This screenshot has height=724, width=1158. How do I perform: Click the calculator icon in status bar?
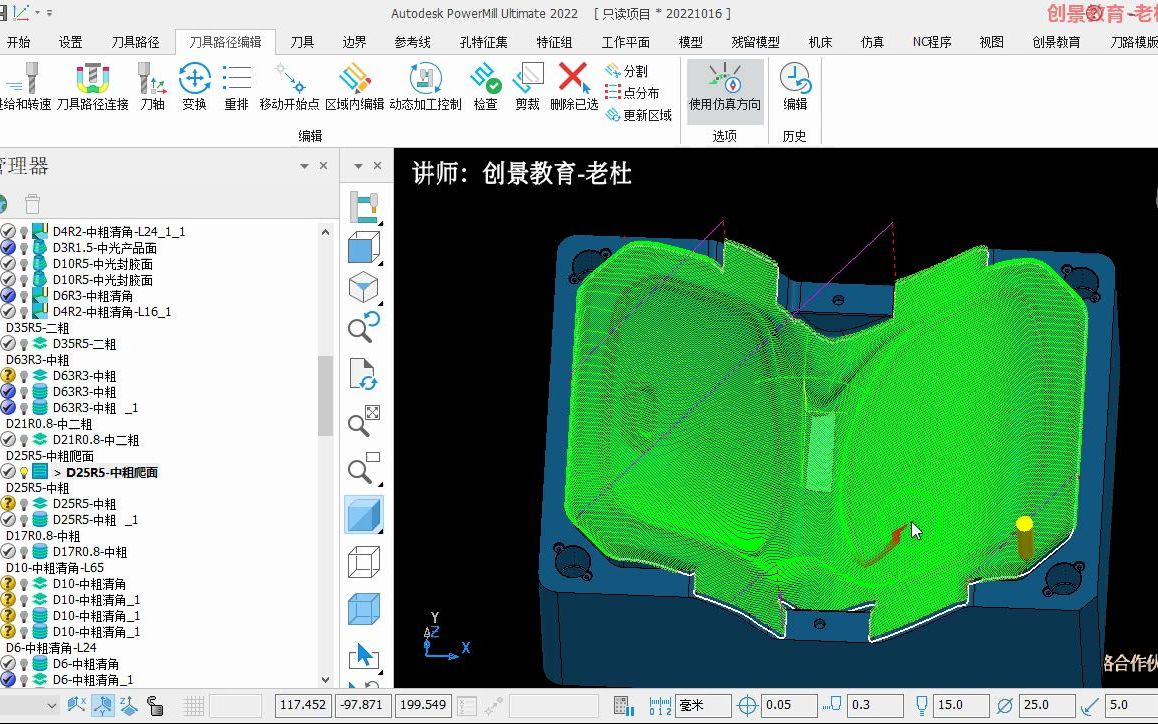click(x=623, y=706)
